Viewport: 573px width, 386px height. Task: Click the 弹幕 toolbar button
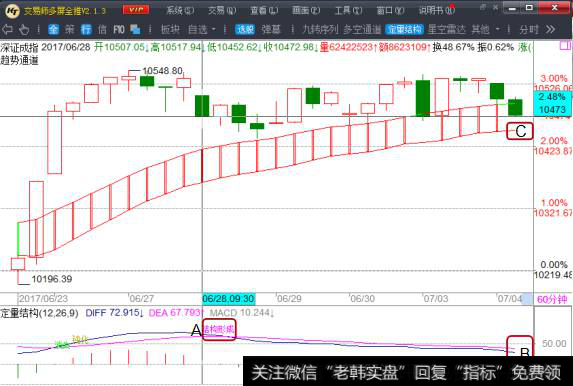(271, 29)
